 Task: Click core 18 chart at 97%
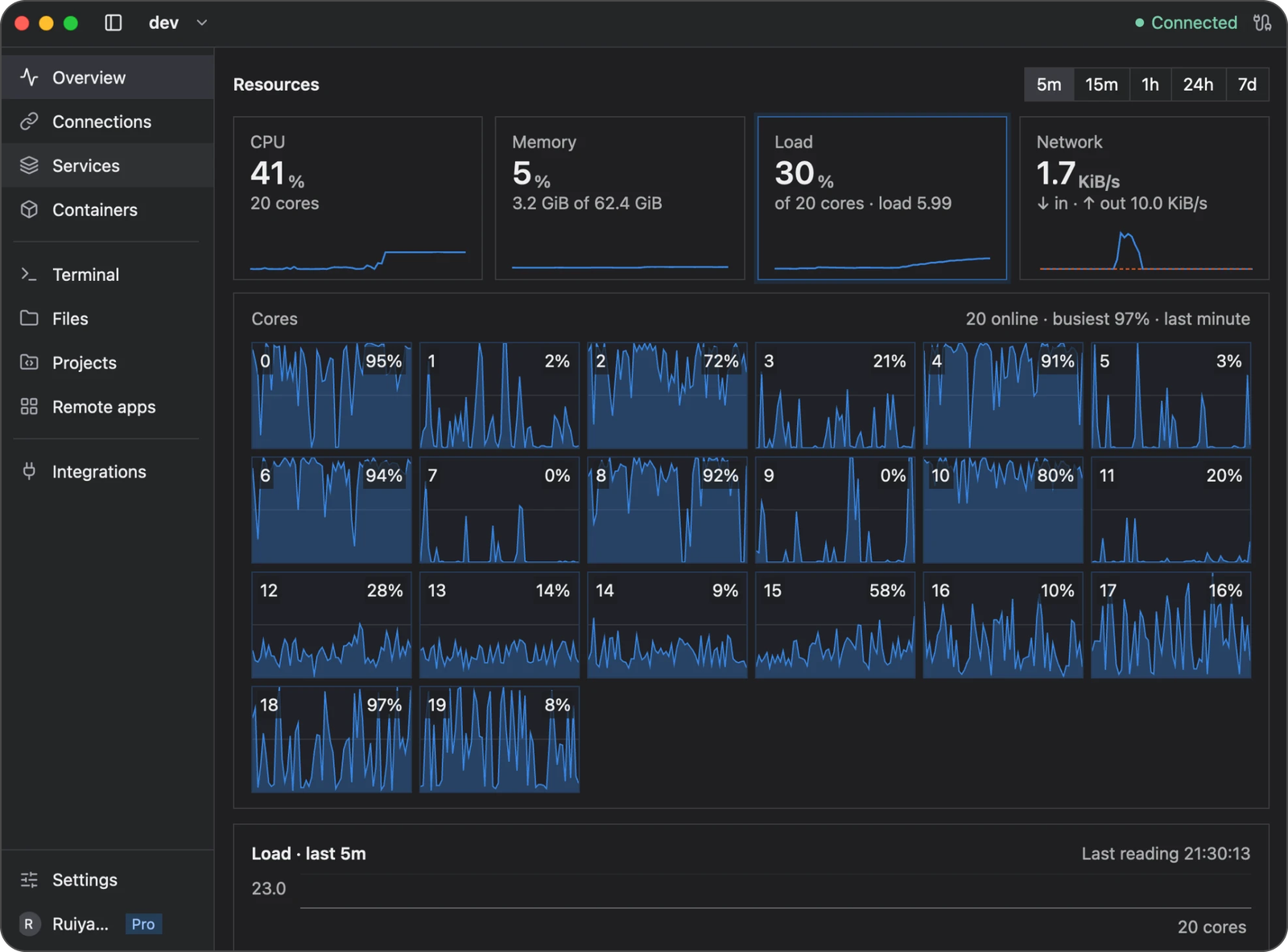pyautogui.click(x=331, y=739)
